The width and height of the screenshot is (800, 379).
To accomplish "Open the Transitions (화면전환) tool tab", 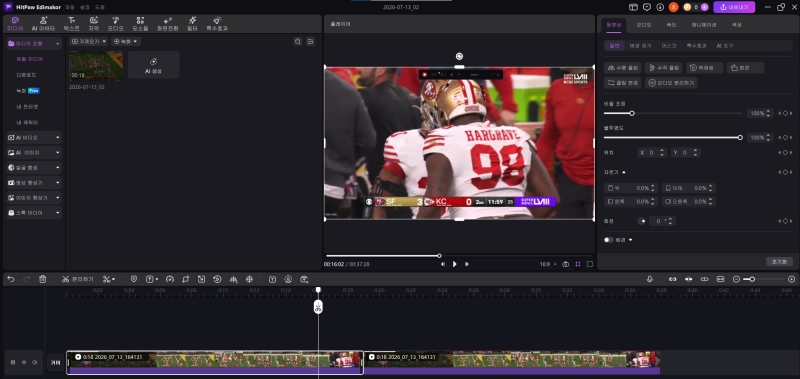I will click(x=167, y=23).
